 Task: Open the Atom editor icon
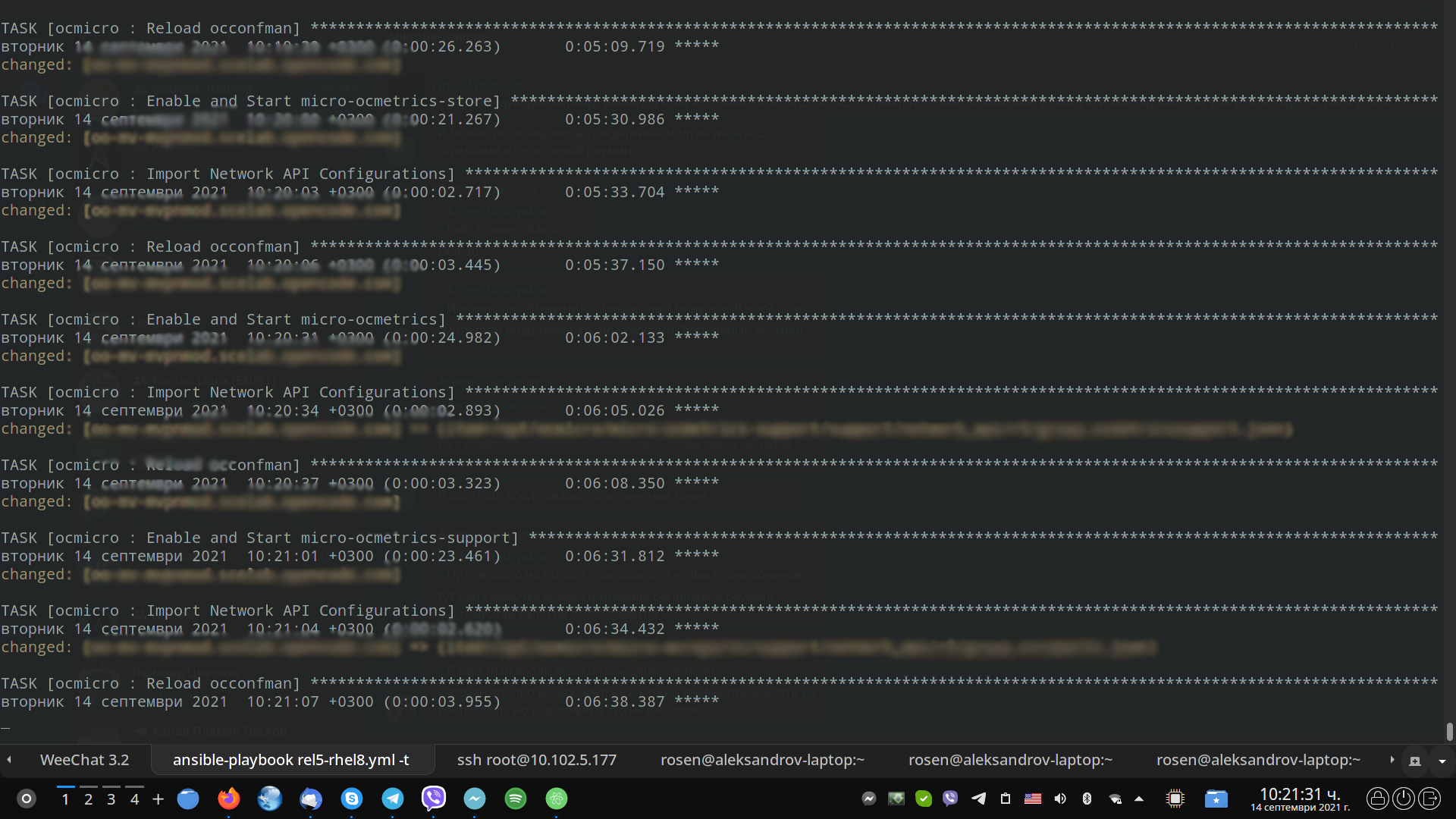[x=556, y=799]
